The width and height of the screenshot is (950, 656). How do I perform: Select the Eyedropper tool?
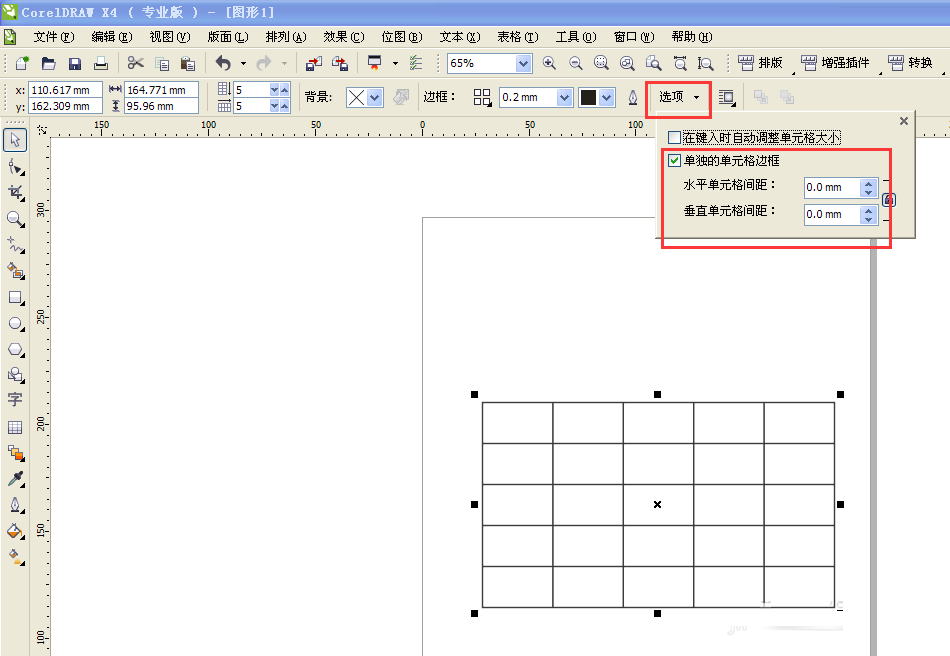(15, 478)
